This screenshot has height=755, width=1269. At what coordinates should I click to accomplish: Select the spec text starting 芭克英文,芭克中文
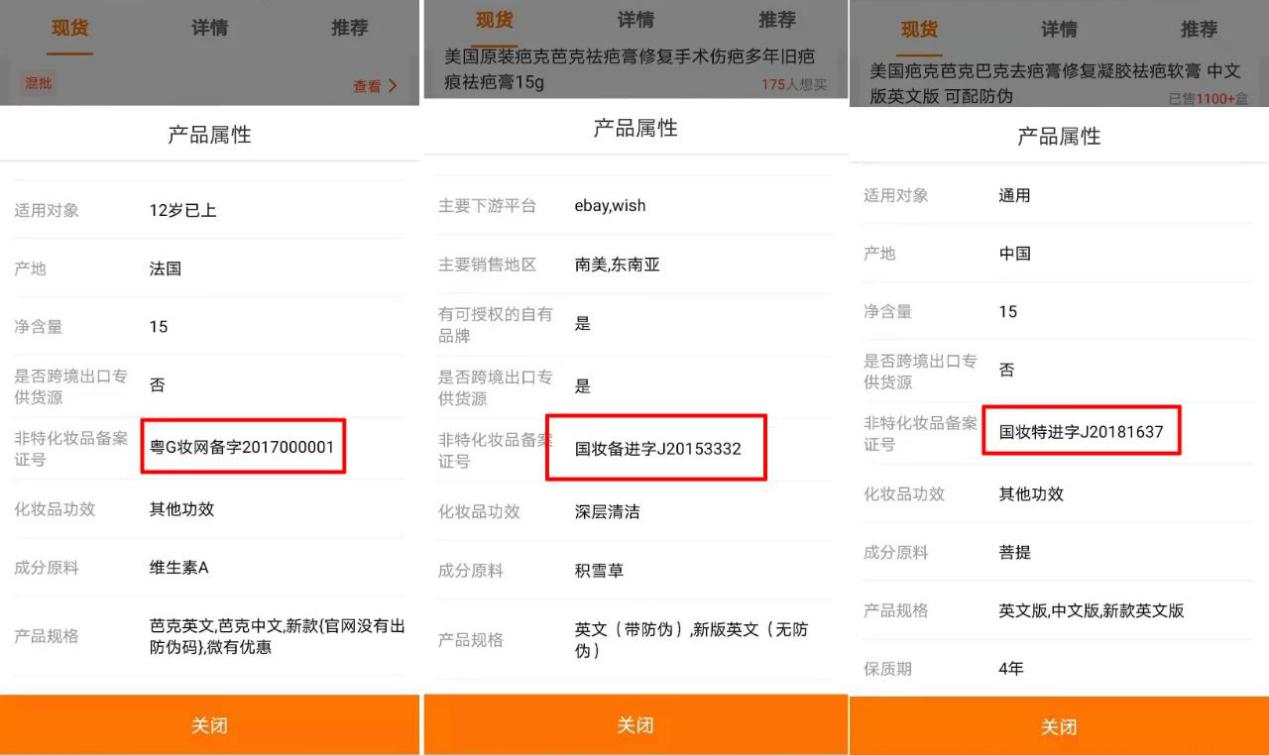tap(277, 637)
